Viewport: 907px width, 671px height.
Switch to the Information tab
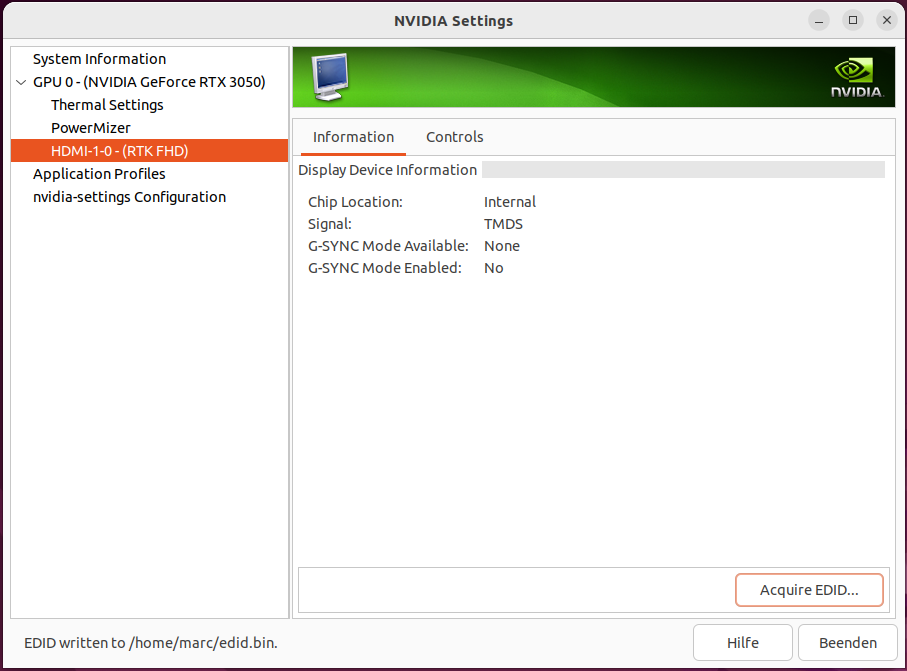(x=353, y=137)
